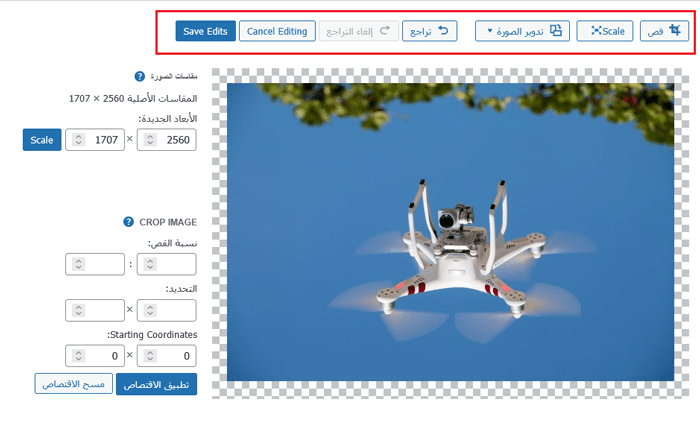Click the Save Edits button
The image size is (700, 427).
coord(205,31)
